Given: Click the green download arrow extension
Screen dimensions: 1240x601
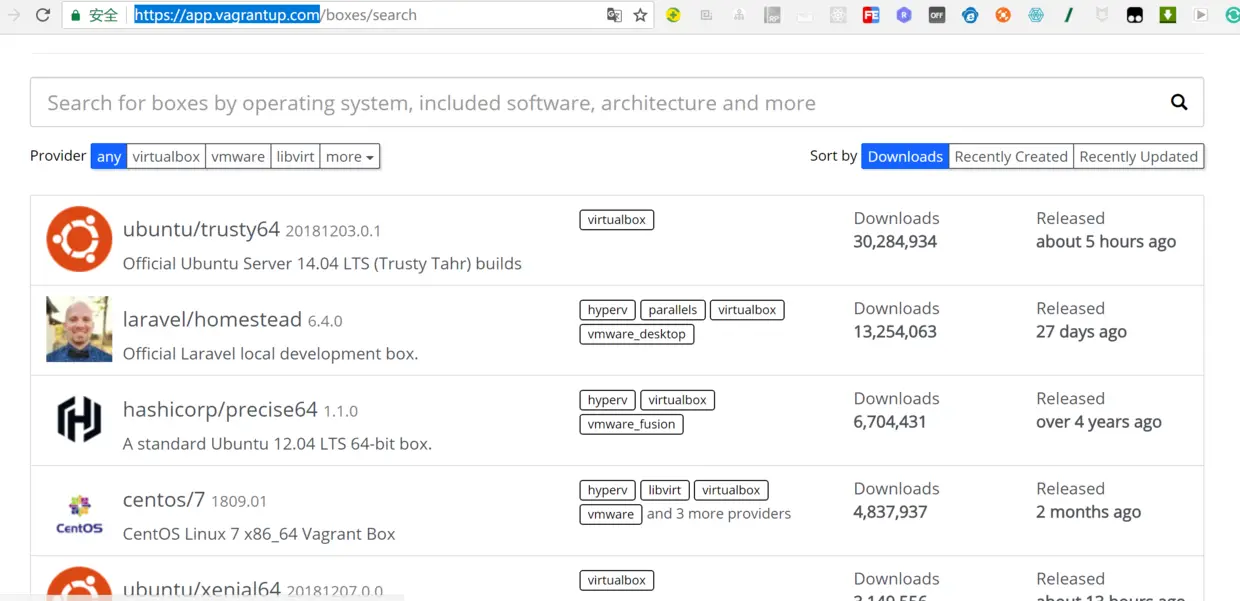Looking at the screenshot, I should click(x=1168, y=15).
